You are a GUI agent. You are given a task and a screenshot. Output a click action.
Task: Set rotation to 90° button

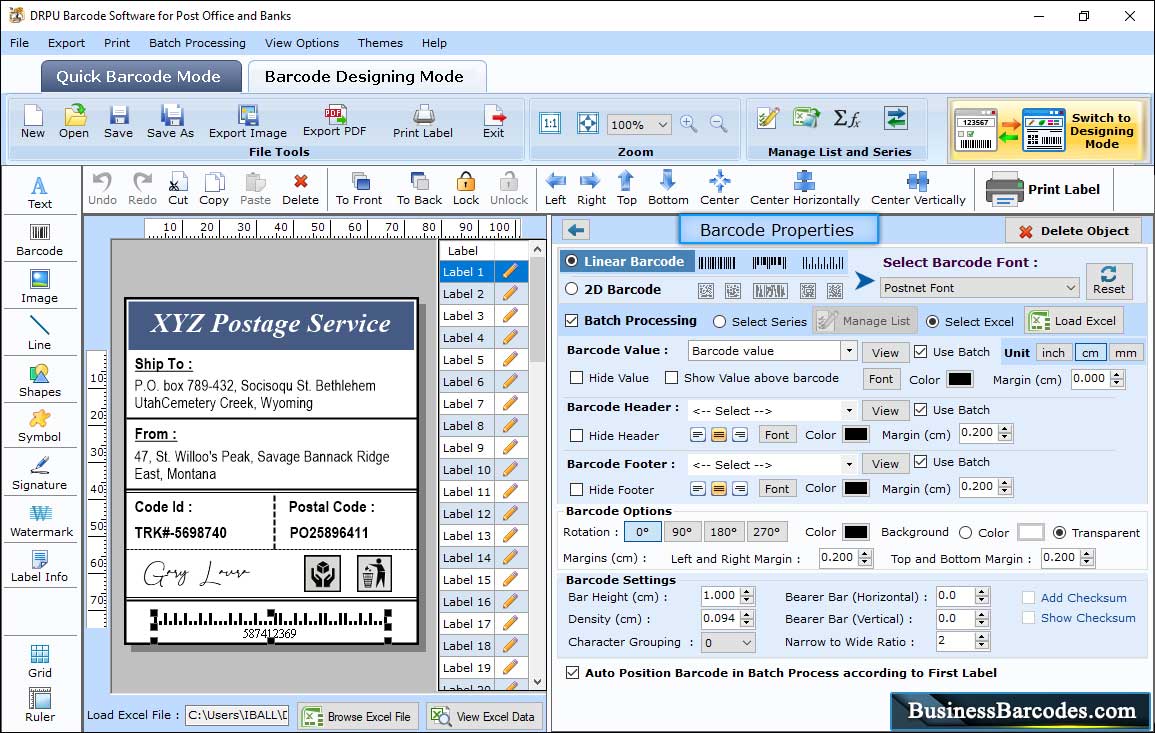pyautogui.click(x=681, y=532)
